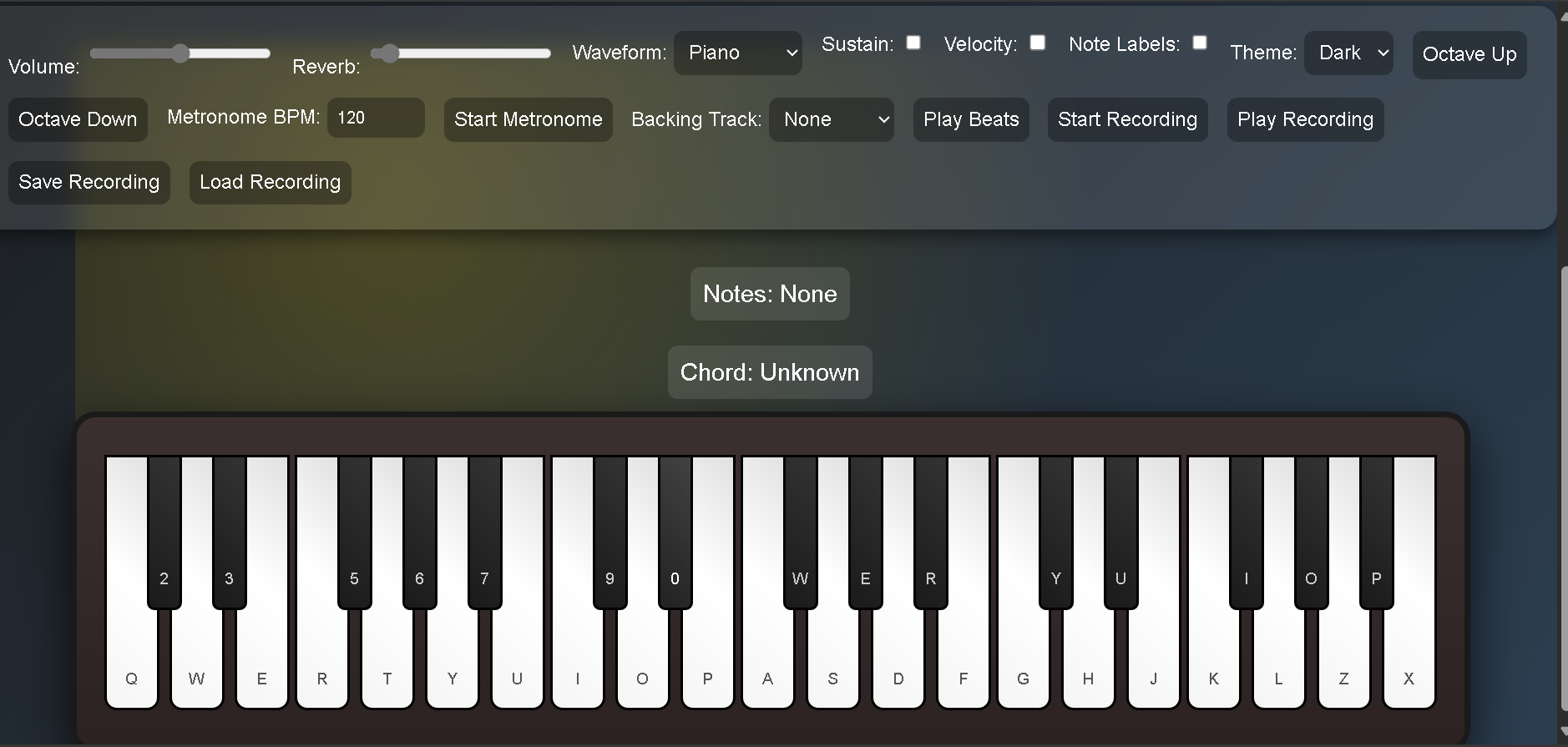Turn on the Note Labels checkbox
The image size is (1568, 747).
[1199, 43]
